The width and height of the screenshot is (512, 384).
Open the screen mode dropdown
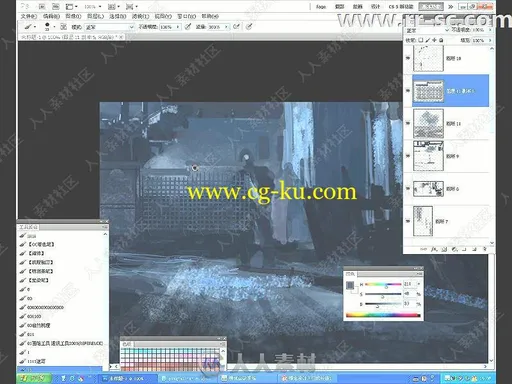click(x=132, y=6)
